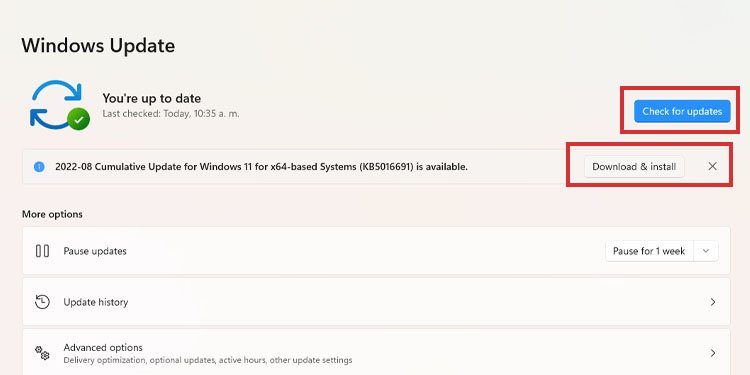Click the cumulative update description text
The width and height of the screenshot is (750, 375).
[x=262, y=167]
